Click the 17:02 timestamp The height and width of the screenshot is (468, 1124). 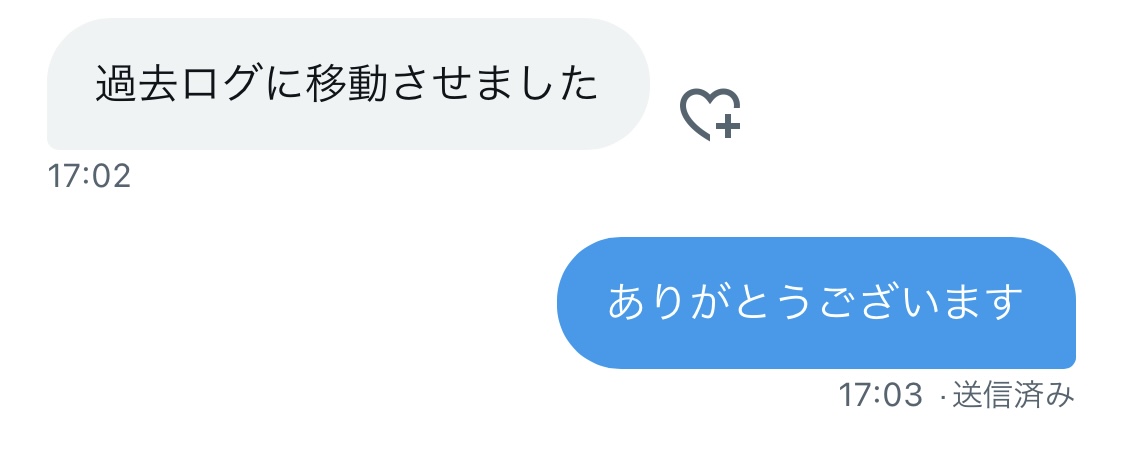[x=90, y=176]
